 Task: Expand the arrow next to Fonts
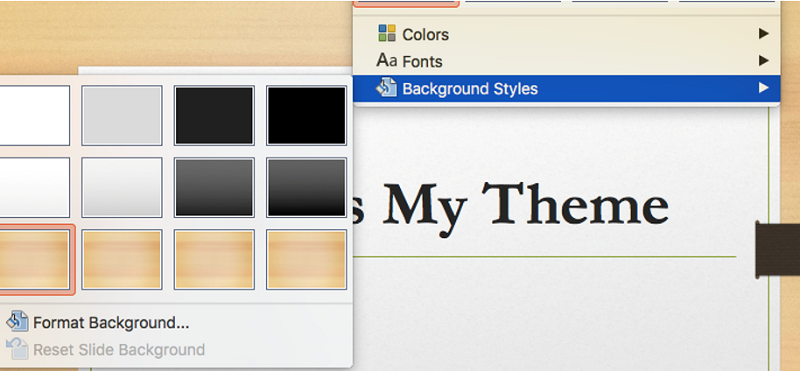763,61
